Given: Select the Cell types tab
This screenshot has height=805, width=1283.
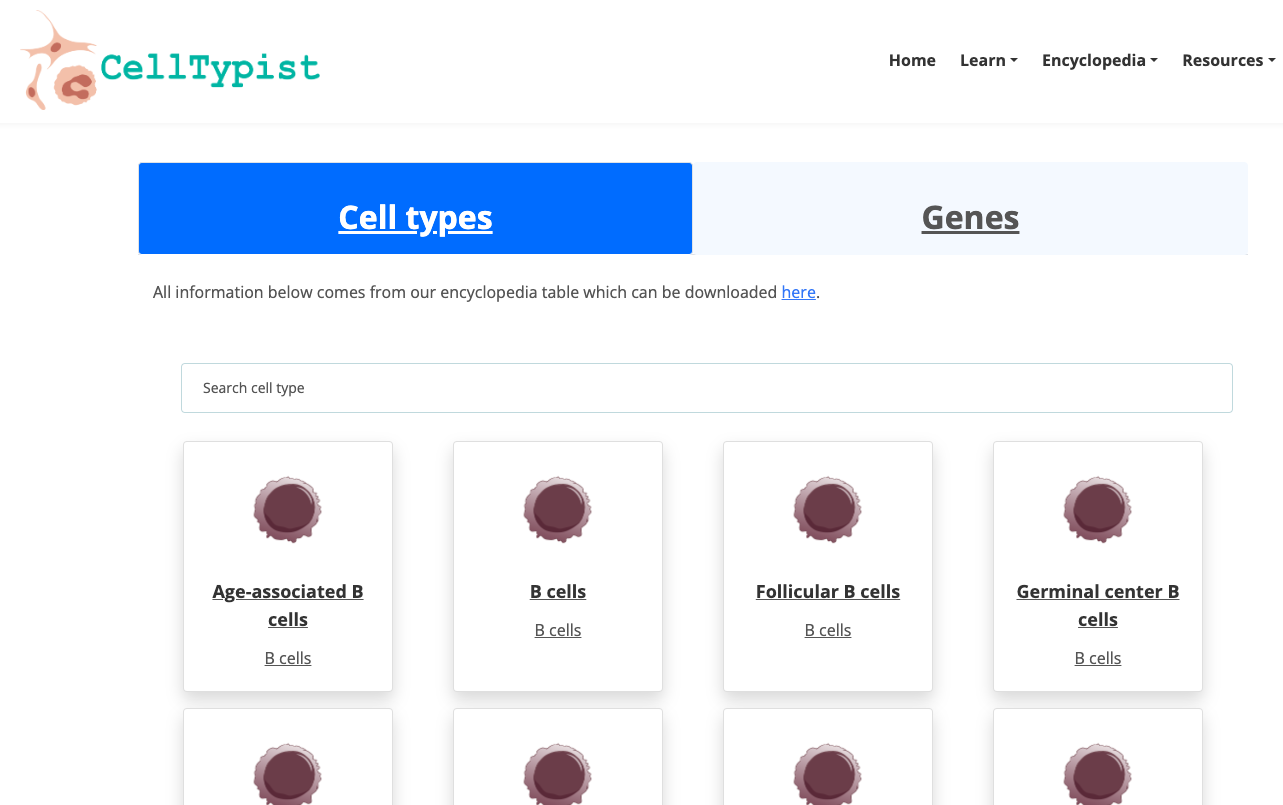Looking at the screenshot, I should [x=415, y=217].
